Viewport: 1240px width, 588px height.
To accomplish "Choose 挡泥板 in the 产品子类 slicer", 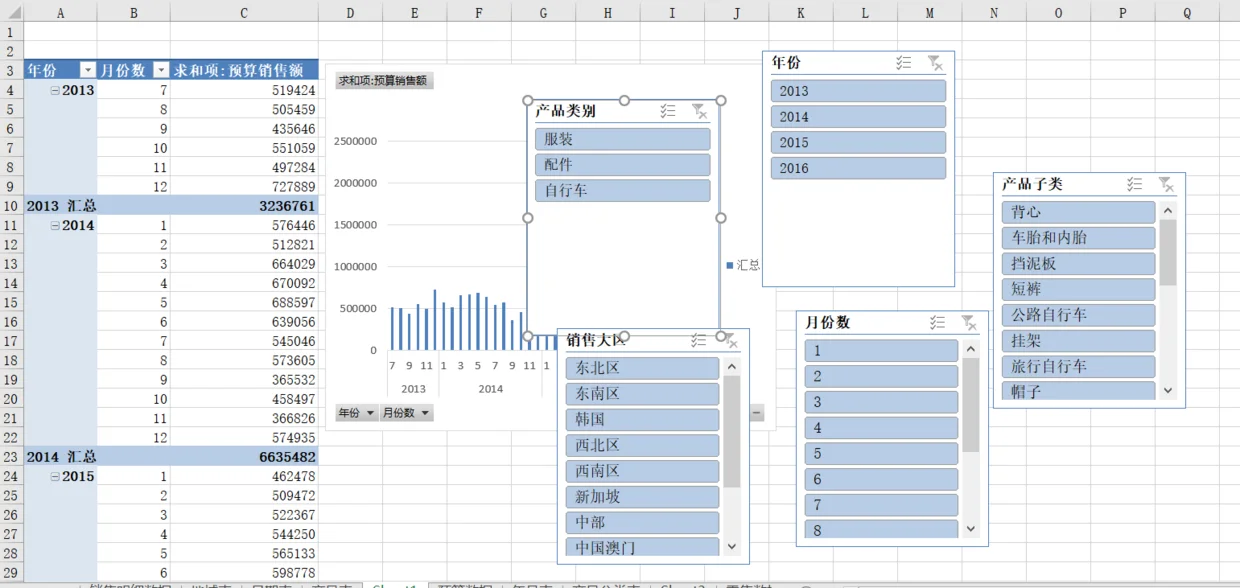I will click(1078, 264).
